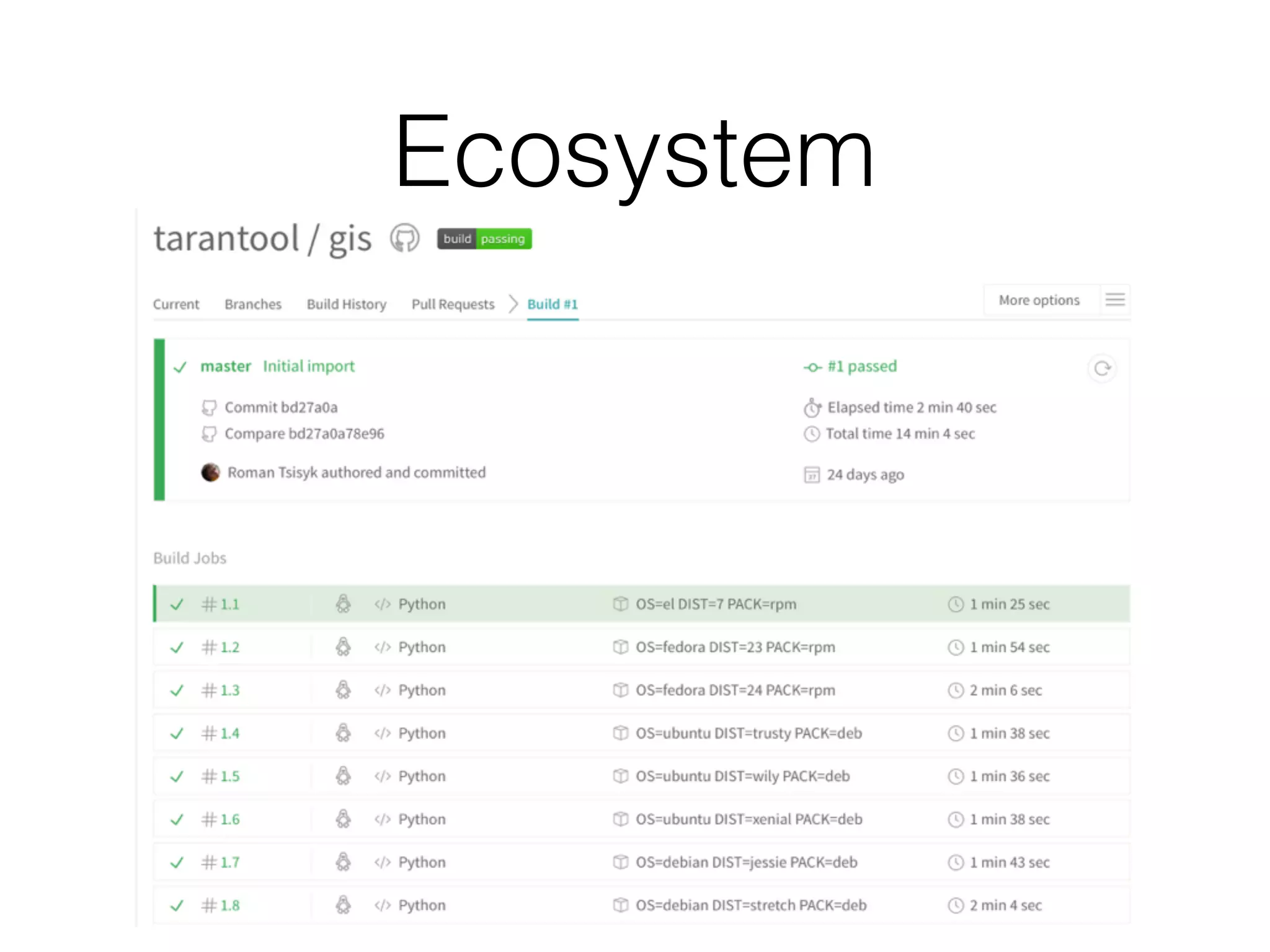Open job #1.5
The width and height of the screenshot is (1270, 952).
click(642, 776)
